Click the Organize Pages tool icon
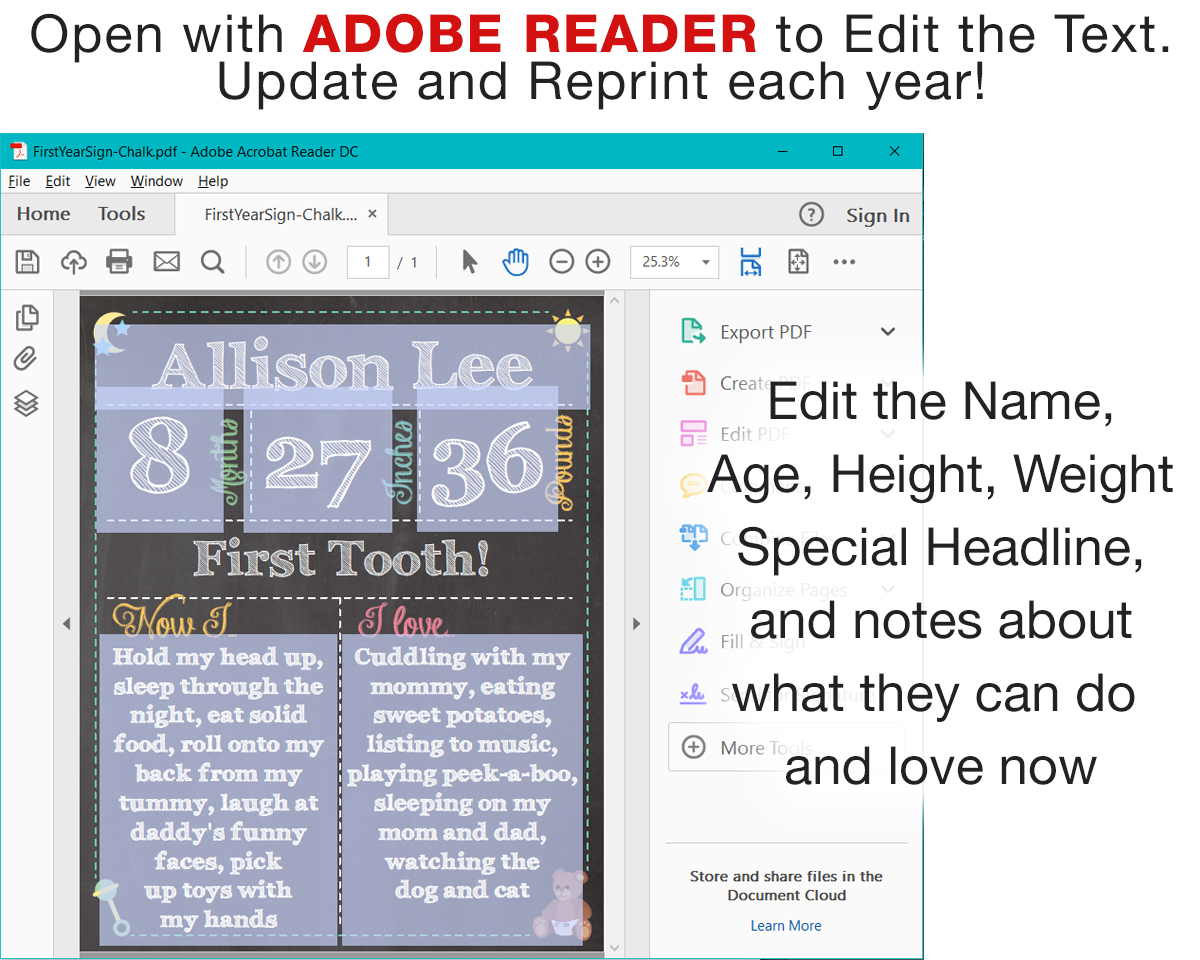The image size is (1200, 960). coord(693,590)
